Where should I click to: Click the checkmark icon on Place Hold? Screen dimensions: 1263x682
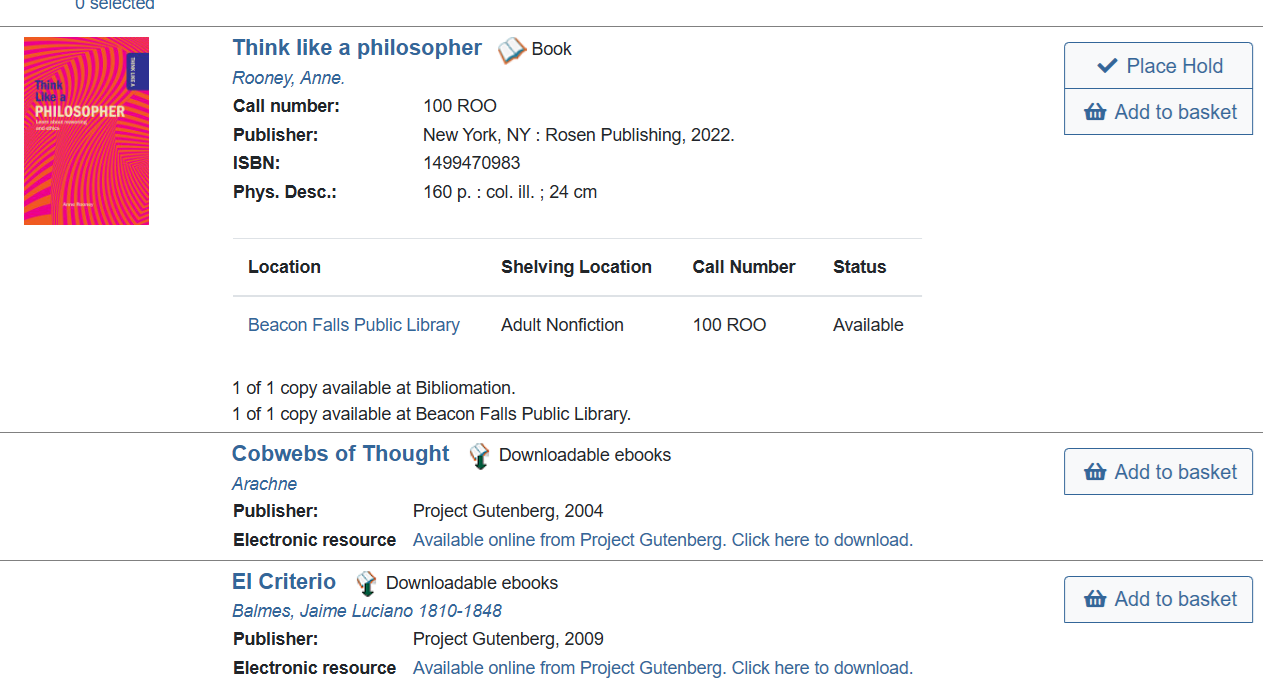click(1107, 66)
